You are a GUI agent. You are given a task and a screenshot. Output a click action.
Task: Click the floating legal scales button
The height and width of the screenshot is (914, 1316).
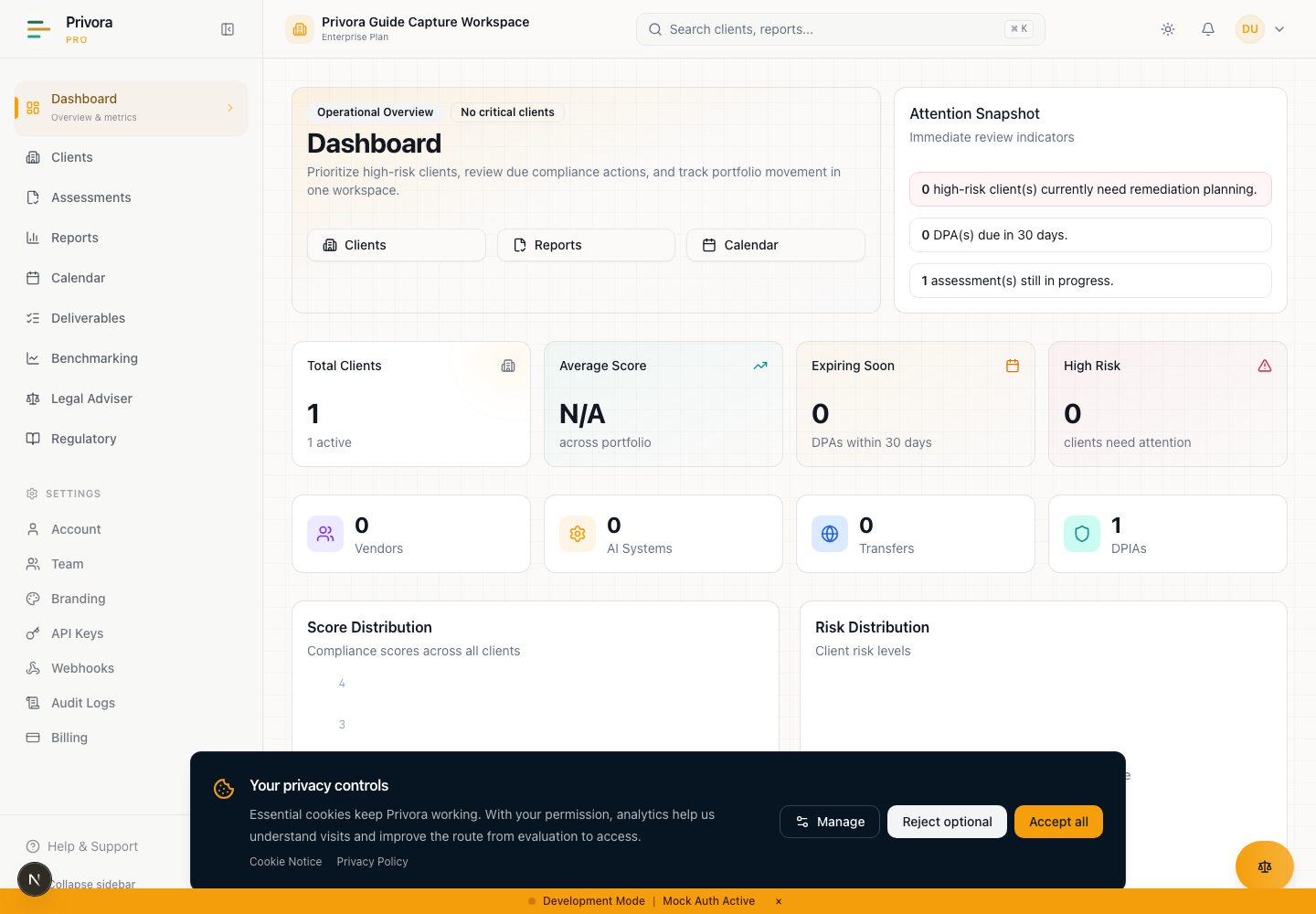click(x=1265, y=866)
